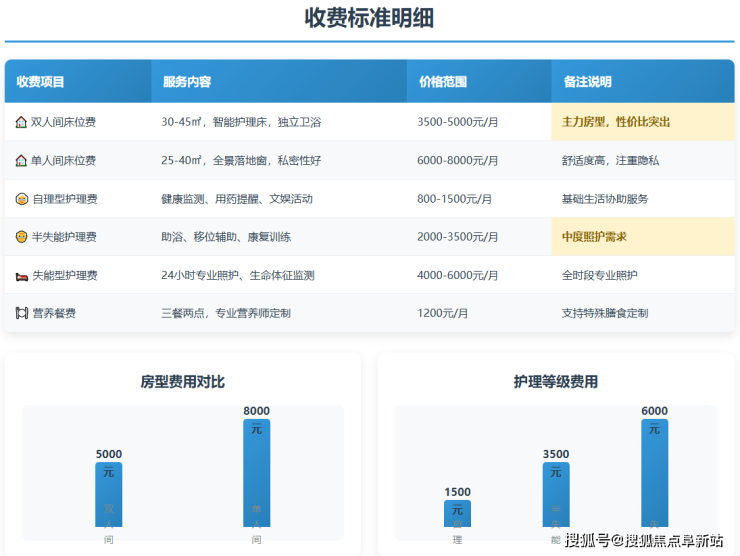Click the 1200元/月 price cell
740x556 pixels.
tap(443, 313)
